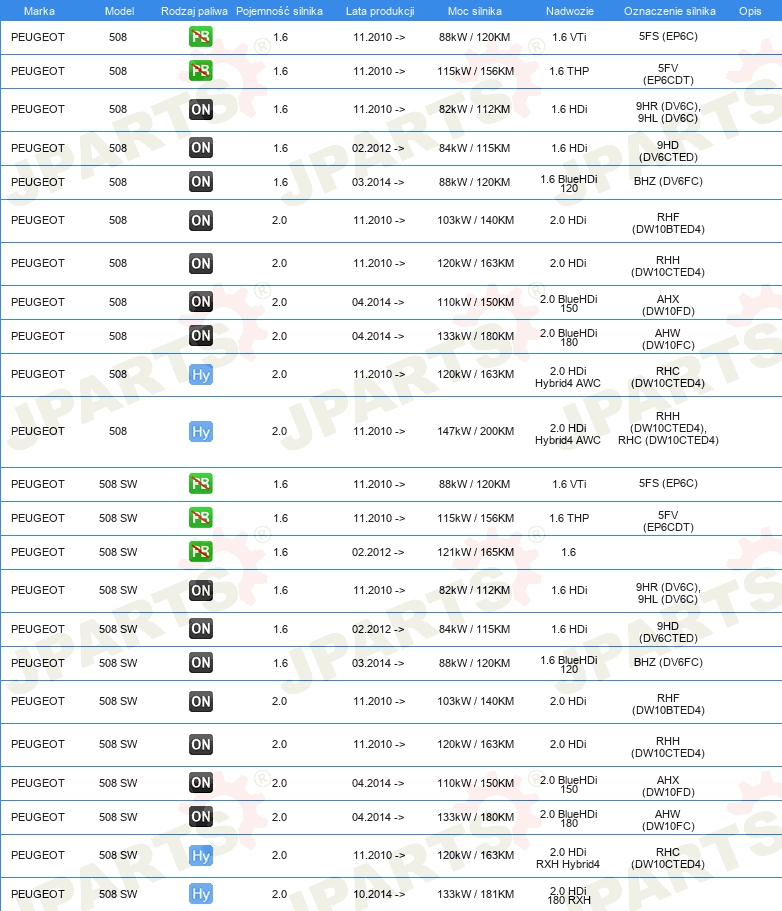Click Hy icon in 508 SW RXH Hybrid4 row
The width and height of the screenshot is (782, 911).
(x=200, y=855)
